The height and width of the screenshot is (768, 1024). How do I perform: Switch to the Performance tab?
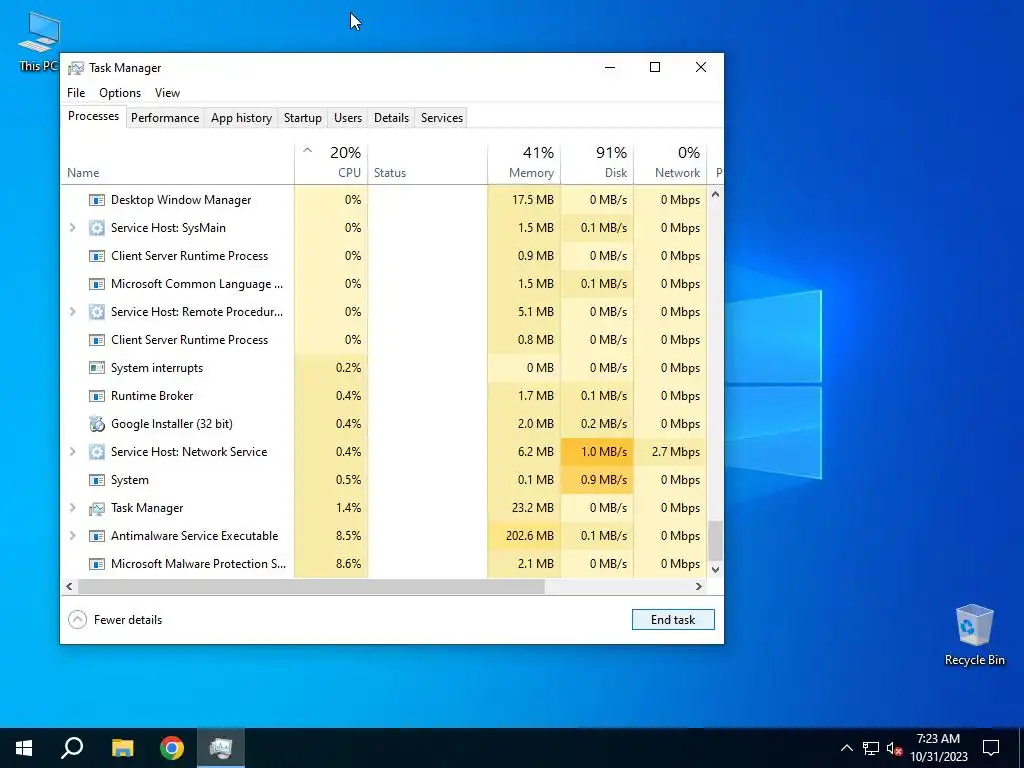(x=165, y=118)
